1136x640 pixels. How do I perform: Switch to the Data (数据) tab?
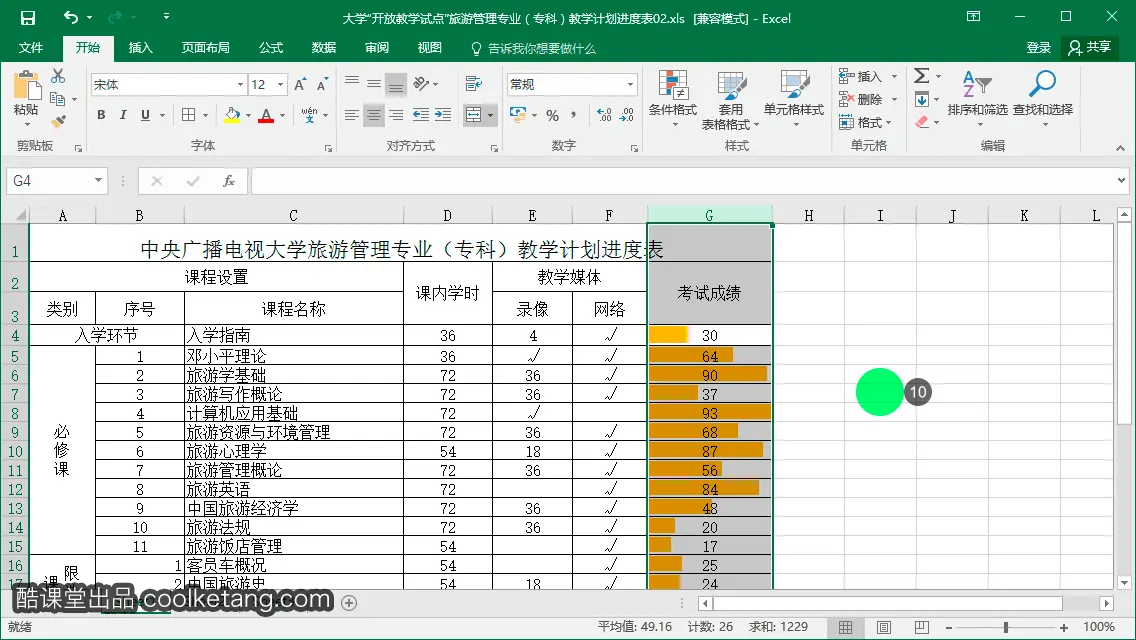(x=324, y=48)
